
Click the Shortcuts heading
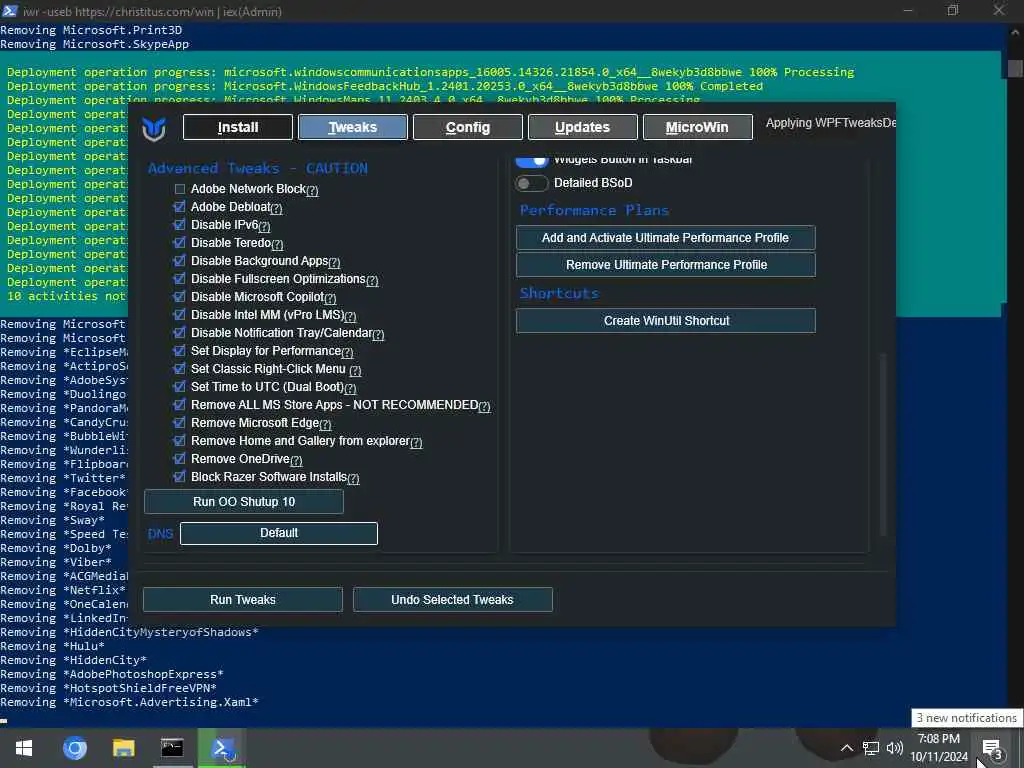click(x=559, y=293)
